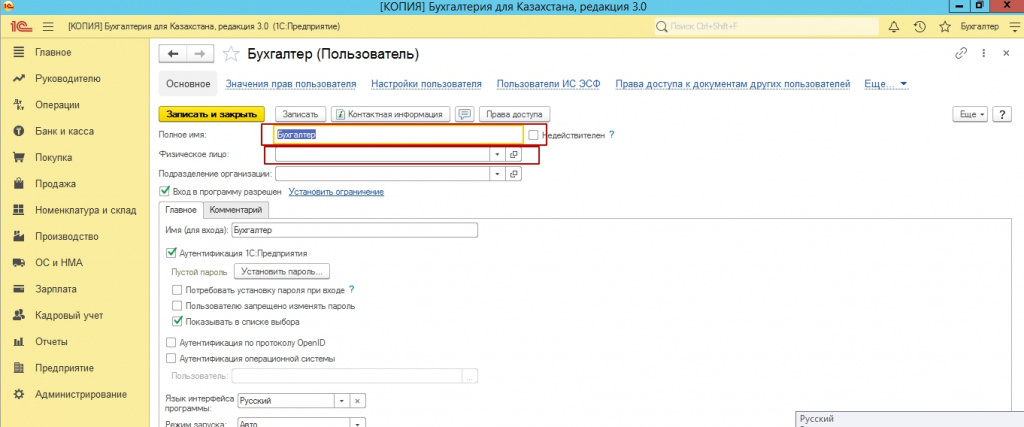The width and height of the screenshot is (1024, 427).
Task: Toggle Аутентификация 1С:Предприятия checkbox
Action: click(x=172, y=253)
